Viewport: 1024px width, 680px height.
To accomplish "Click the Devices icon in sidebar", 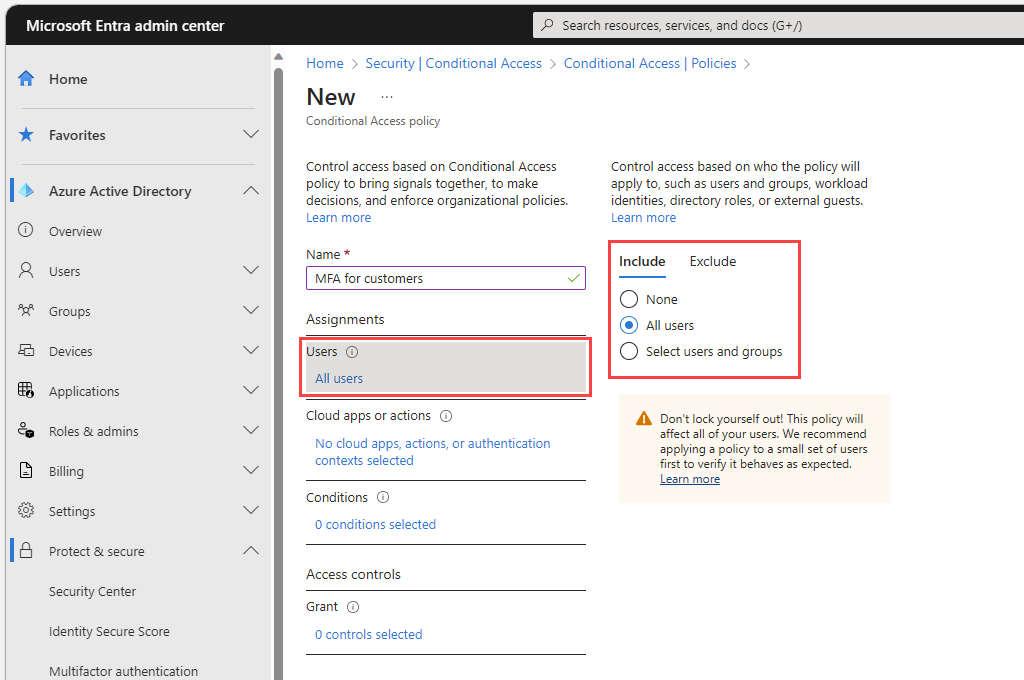I will point(26,350).
